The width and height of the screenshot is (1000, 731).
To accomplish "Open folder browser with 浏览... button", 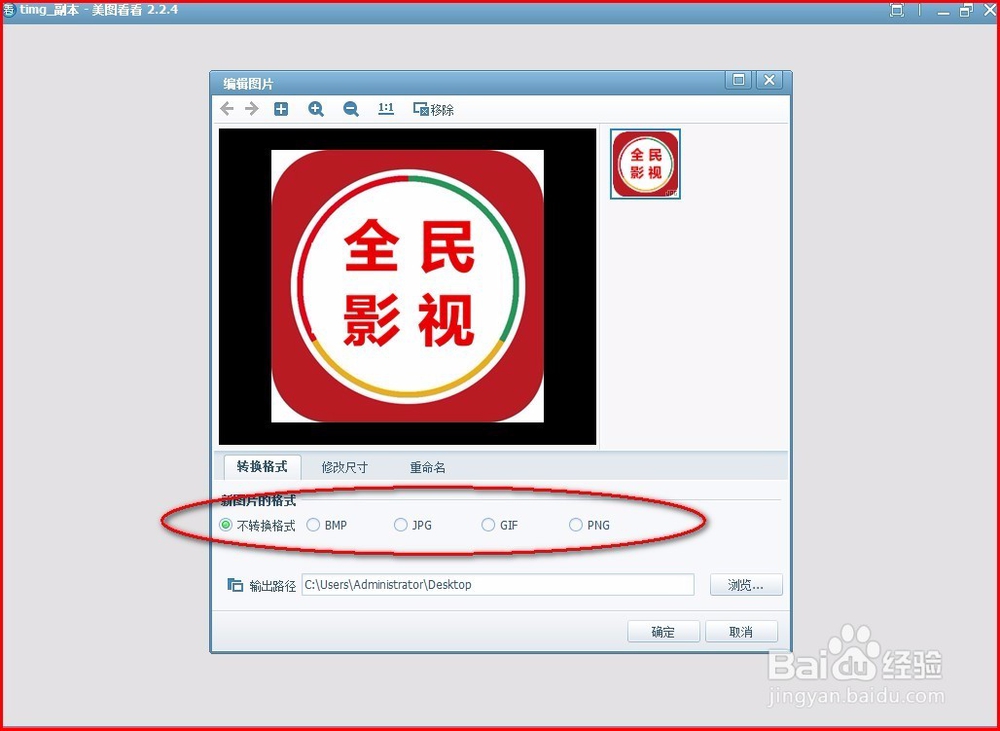I will click(x=746, y=585).
